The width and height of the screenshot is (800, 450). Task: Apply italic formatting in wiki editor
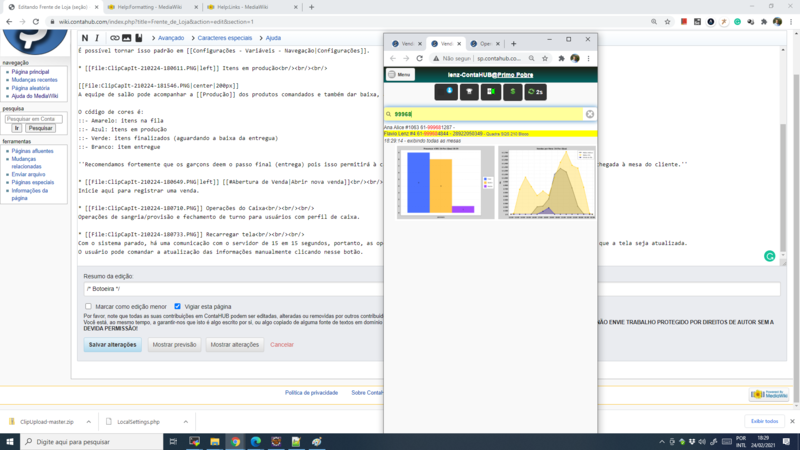click(x=97, y=38)
